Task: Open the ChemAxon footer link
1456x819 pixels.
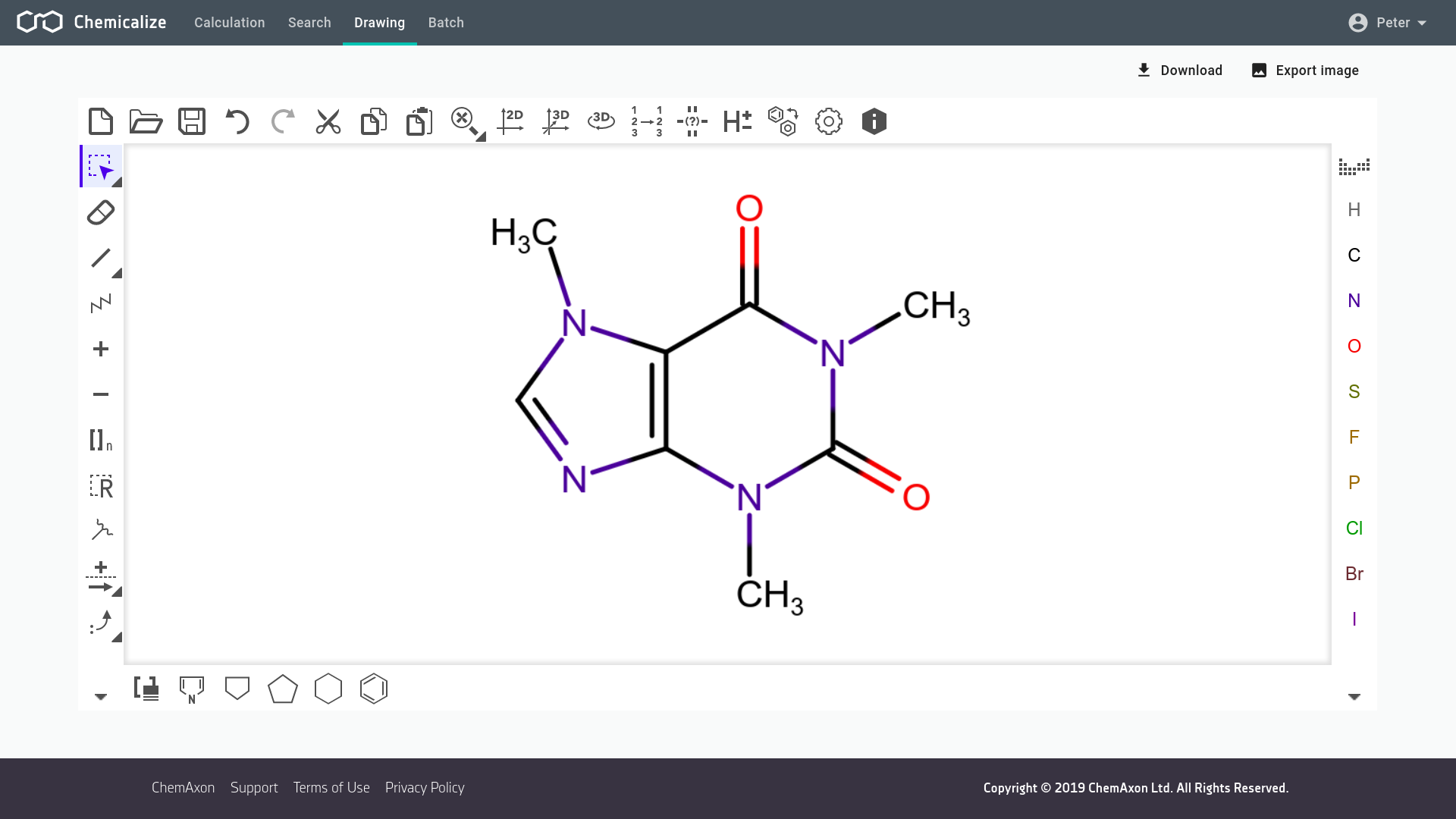Action: tap(184, 788)
